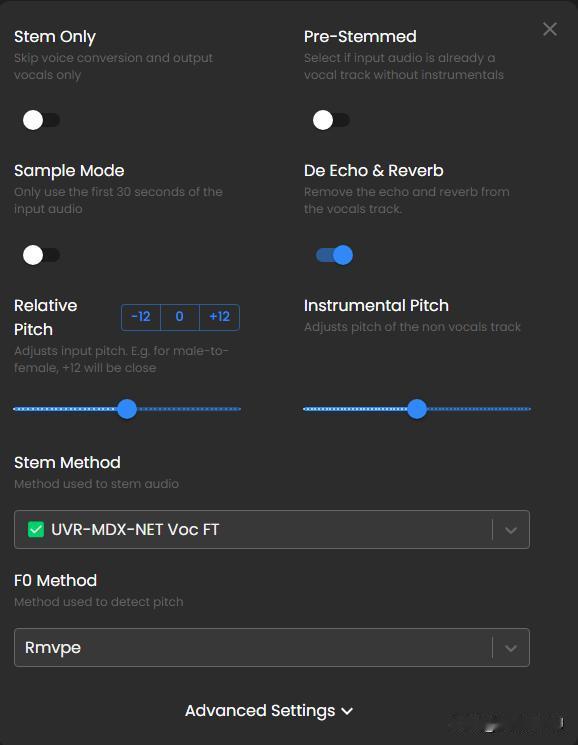Close the settings dialog with X icon
The height and width of the screenshot is (745, 578).
coord(550,29)
